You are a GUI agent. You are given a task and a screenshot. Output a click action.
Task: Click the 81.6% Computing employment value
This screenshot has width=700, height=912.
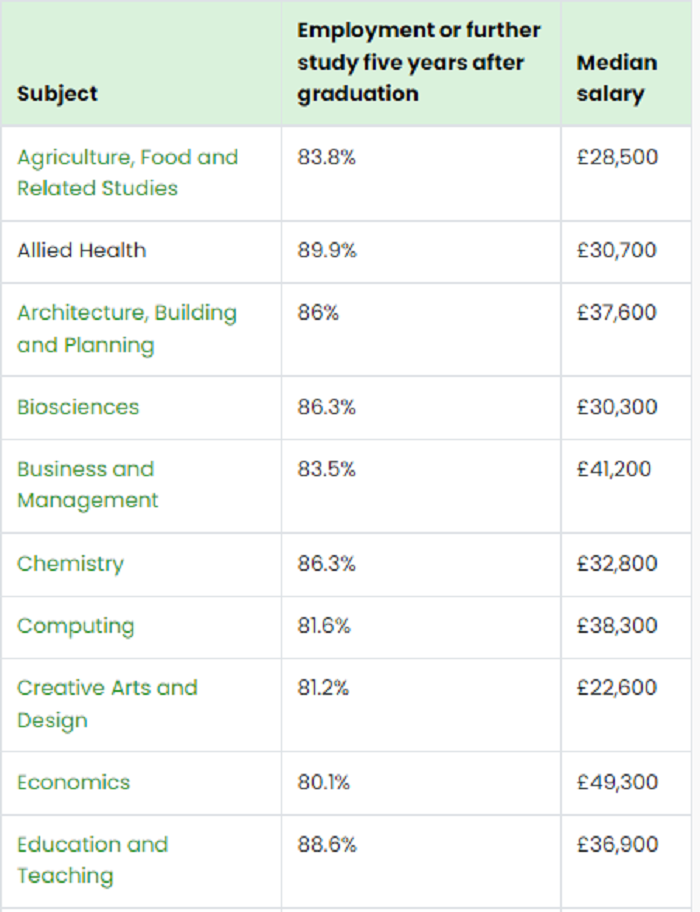pyautogui.click(x=325, y=626)
